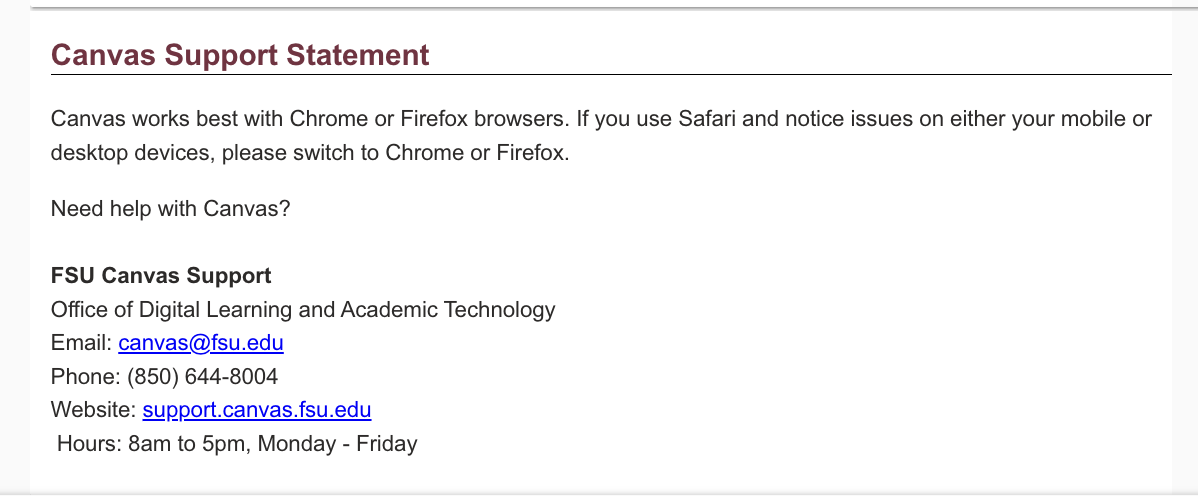
Task: Click the Email: label
Action: pos(81,343)
